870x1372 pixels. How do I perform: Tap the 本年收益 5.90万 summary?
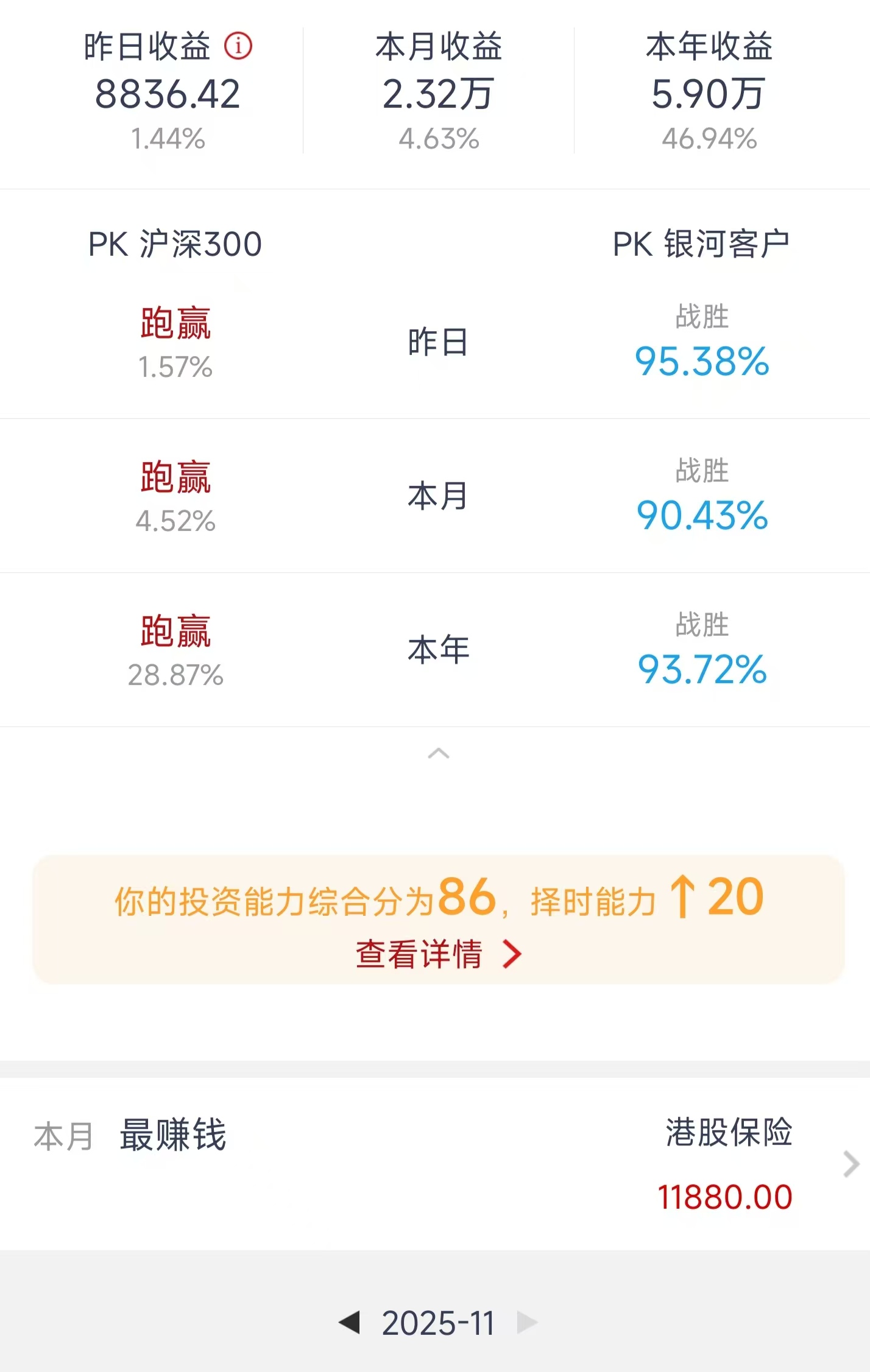(709, 93)
